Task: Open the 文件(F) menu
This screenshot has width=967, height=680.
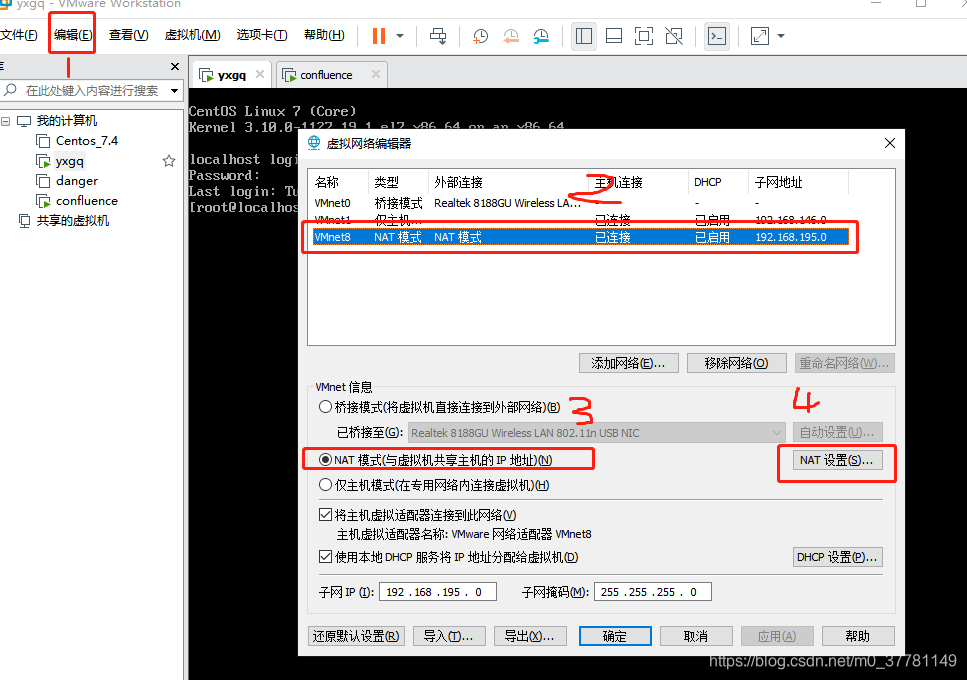Action: 19,35
